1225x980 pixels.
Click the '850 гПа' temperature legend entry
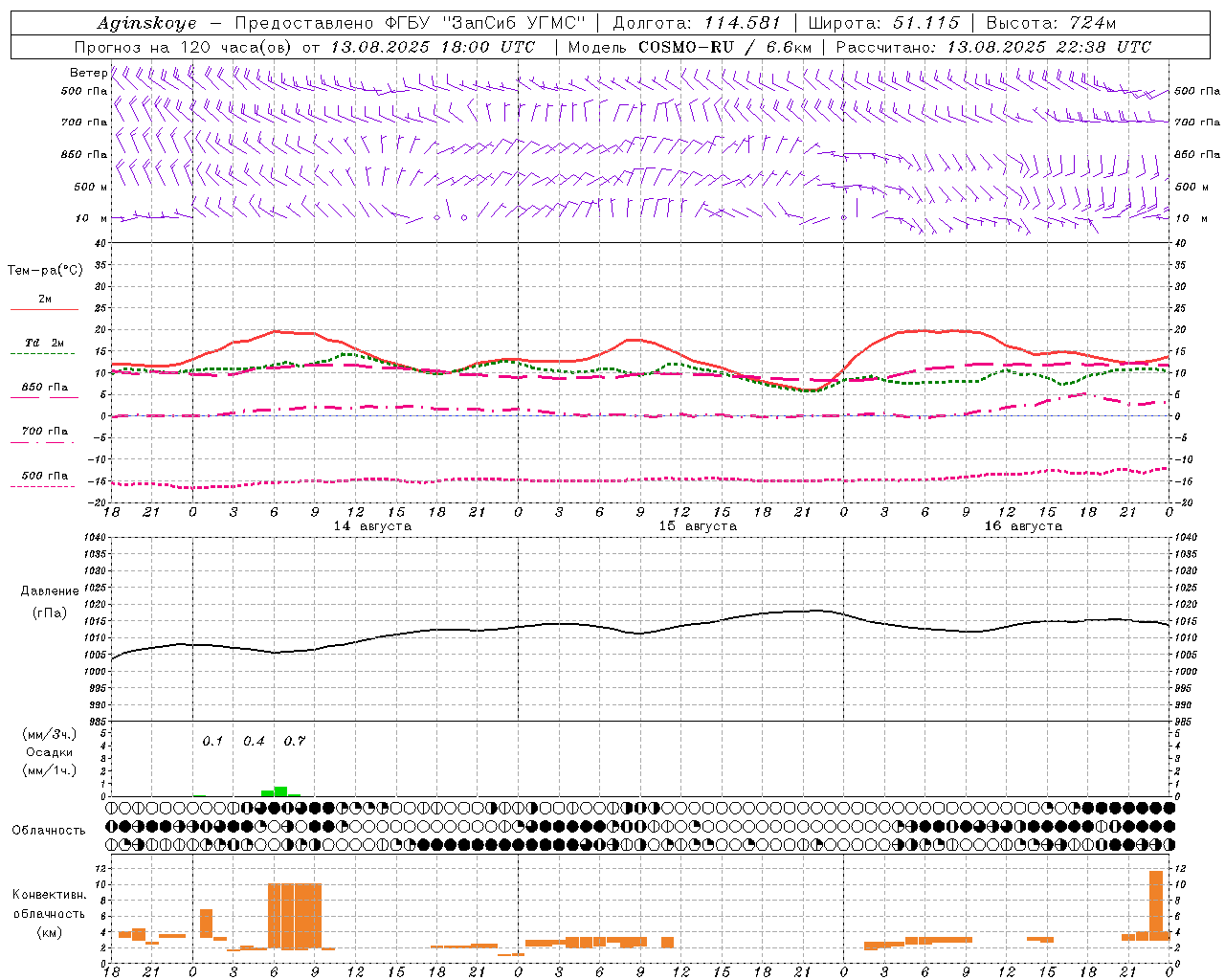pos(45,388)
